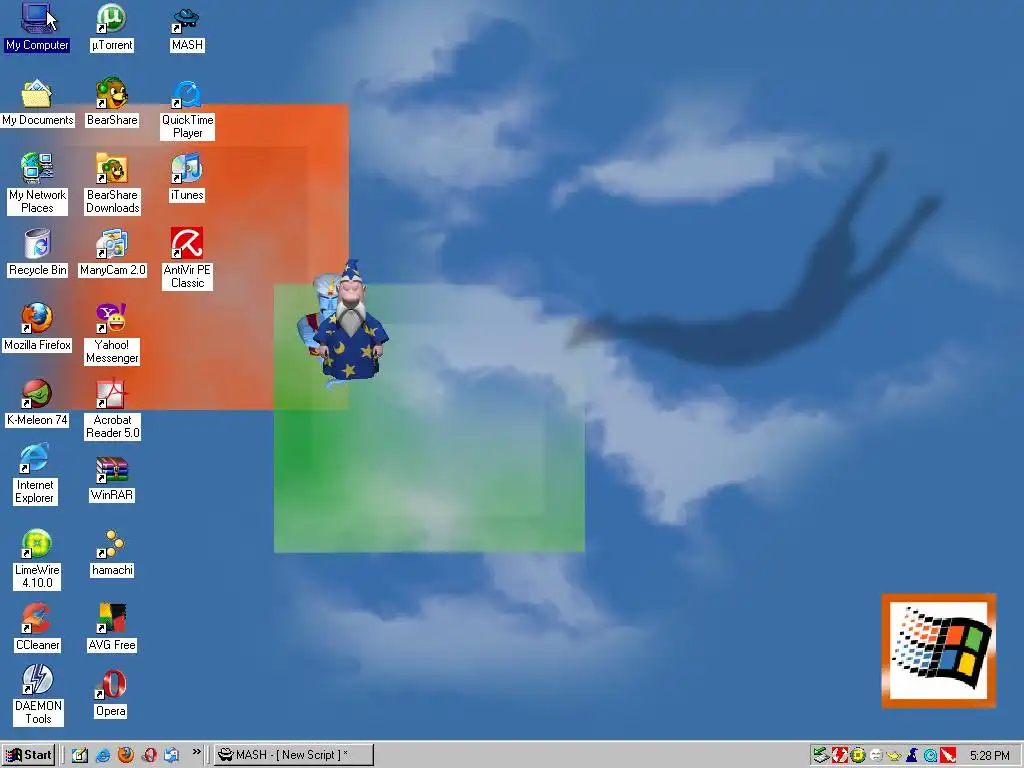Launch Internet Explorer from Quick Launch

pos(103,755)
